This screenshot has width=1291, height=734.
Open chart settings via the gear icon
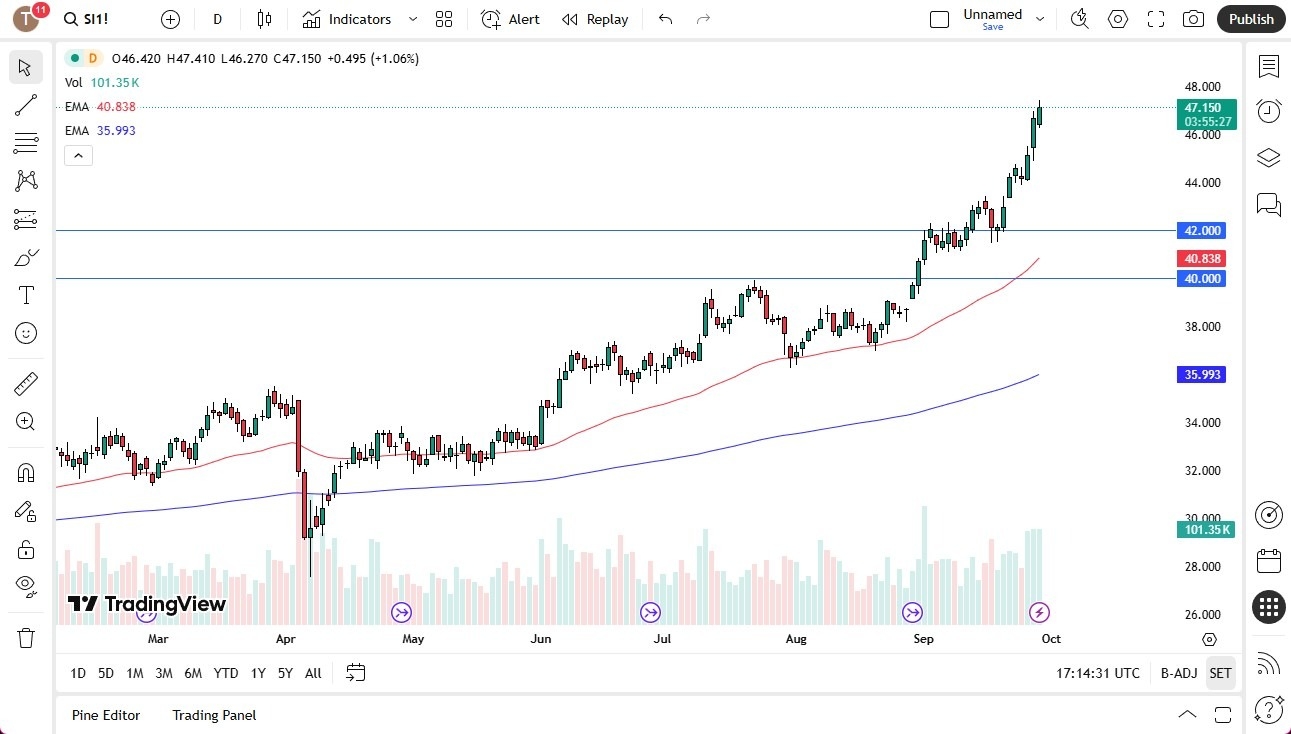pos(1117,18)
